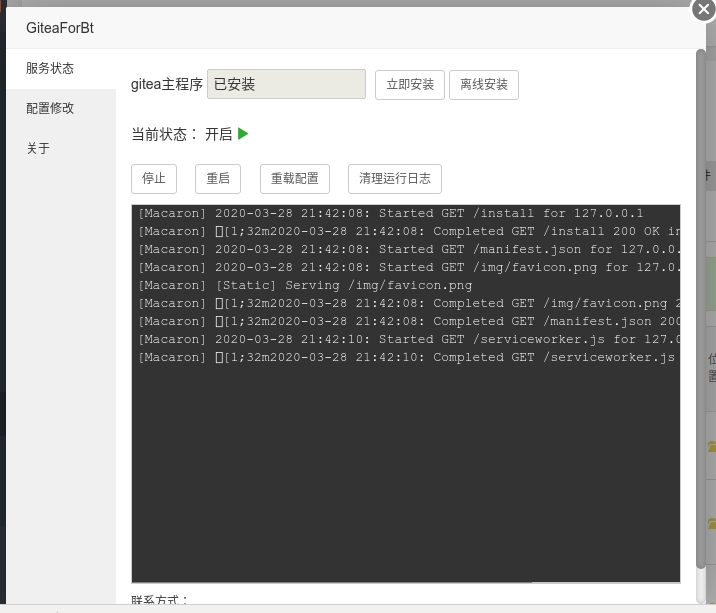The image size is (716, 613).
Task: Open the 关于 tab
Action: point(61,148)
